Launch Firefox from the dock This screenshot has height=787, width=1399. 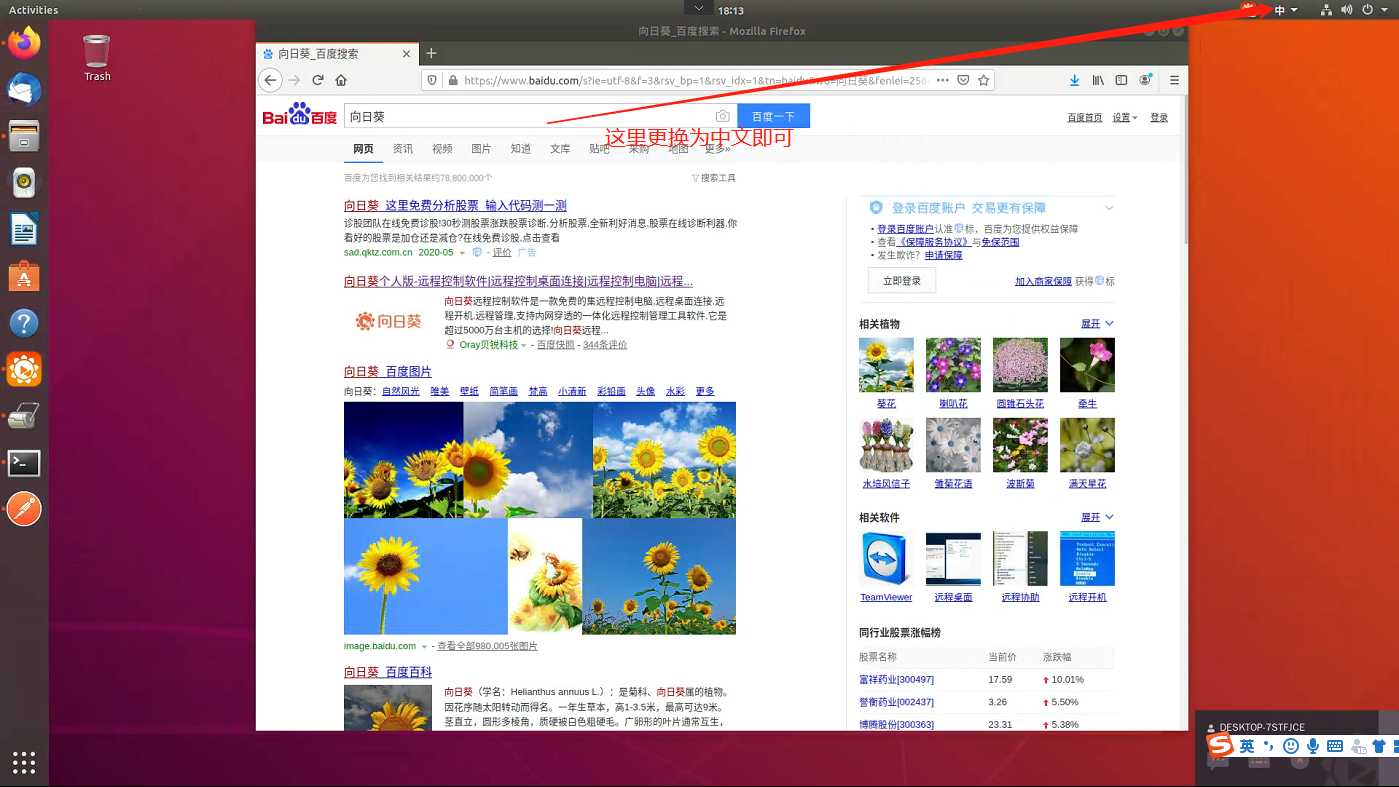(x=24, y=42)
